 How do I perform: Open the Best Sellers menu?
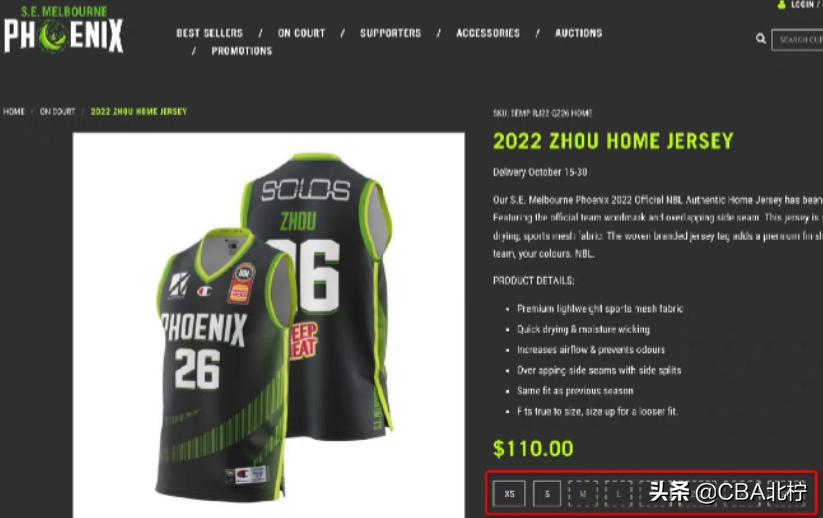(x=209, y=33)
